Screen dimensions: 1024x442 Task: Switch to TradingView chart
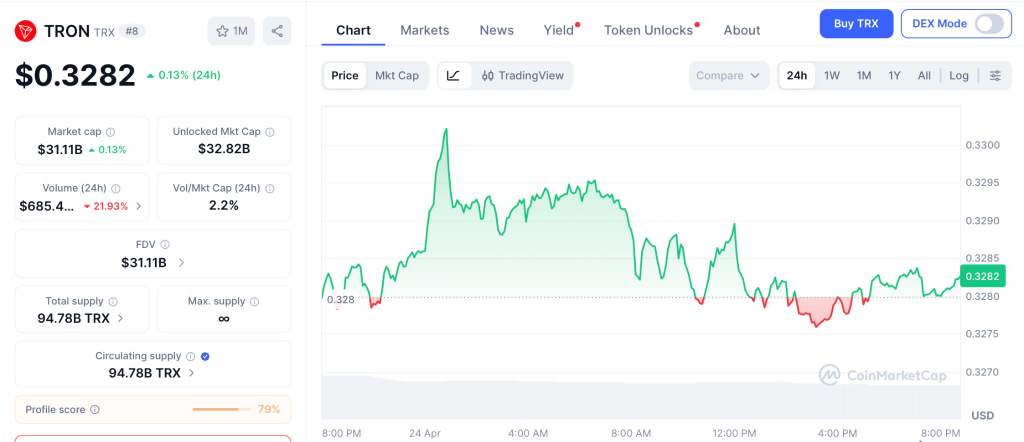coord(522,75)
